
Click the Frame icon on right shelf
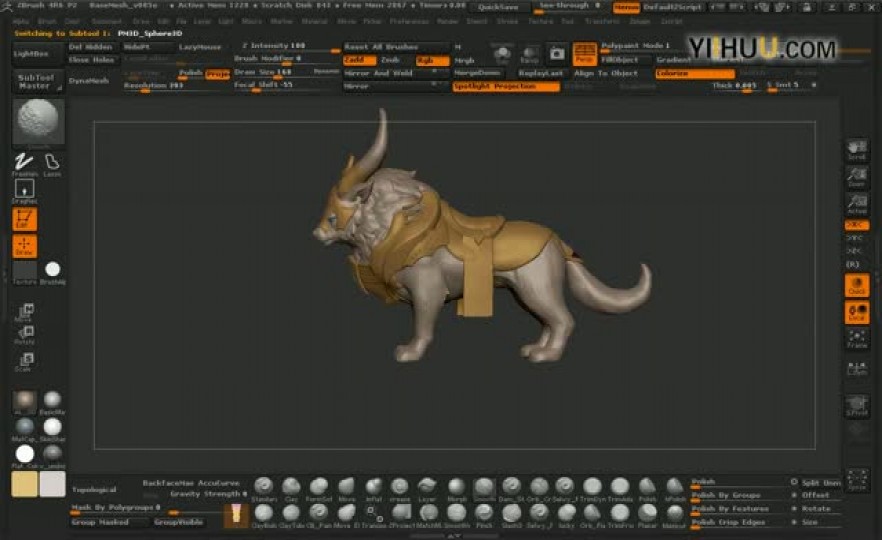(857, 339)
